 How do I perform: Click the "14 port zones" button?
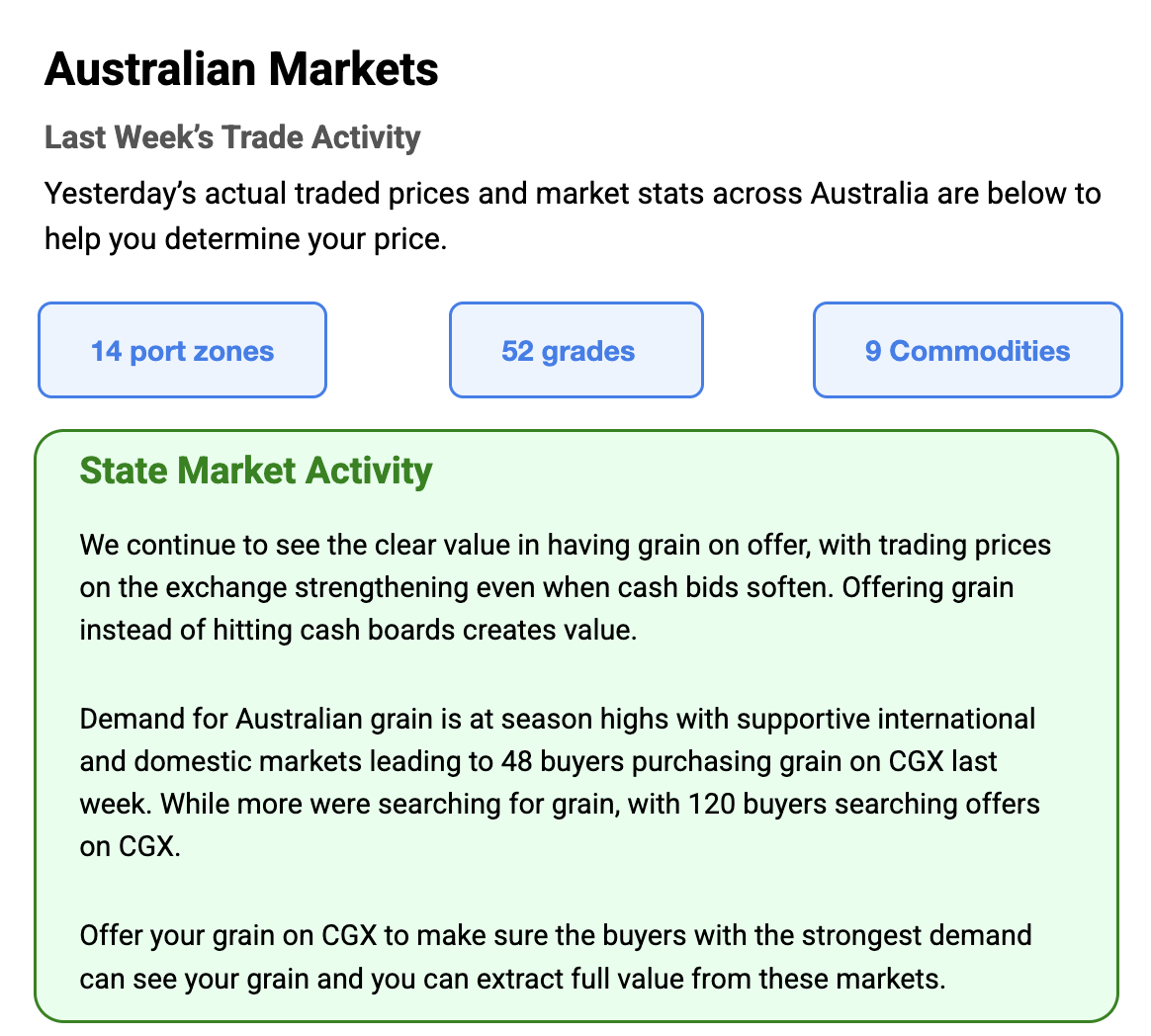point(182,351)
